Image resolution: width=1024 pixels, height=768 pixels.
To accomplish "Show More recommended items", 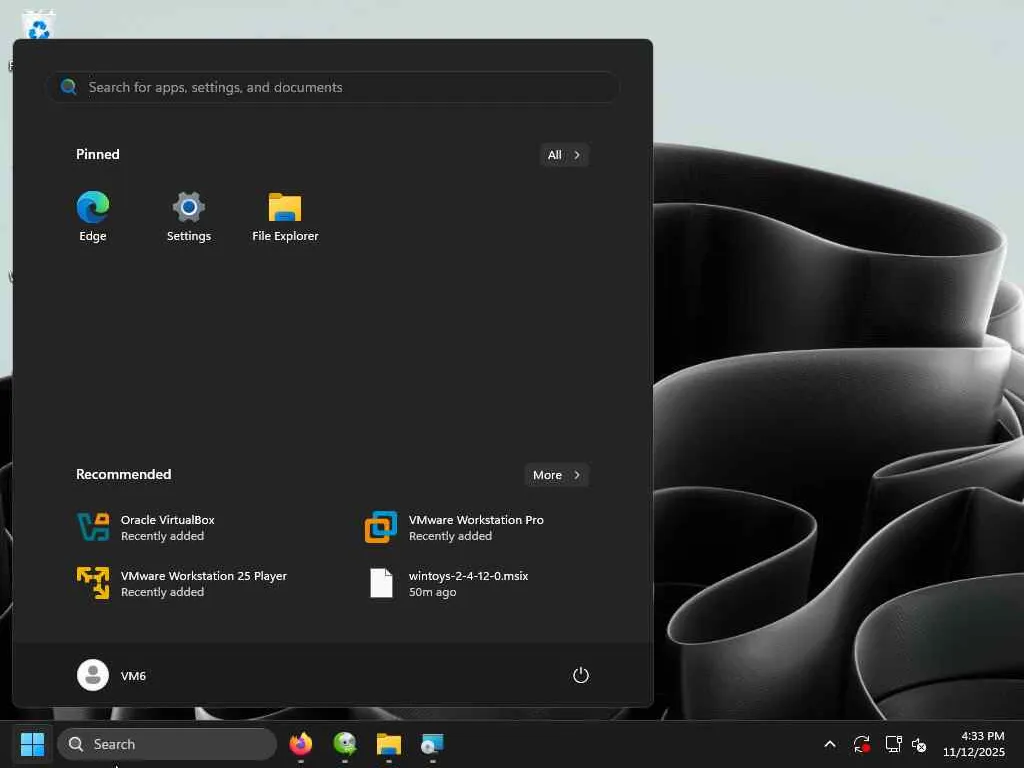I will (556, 475).
